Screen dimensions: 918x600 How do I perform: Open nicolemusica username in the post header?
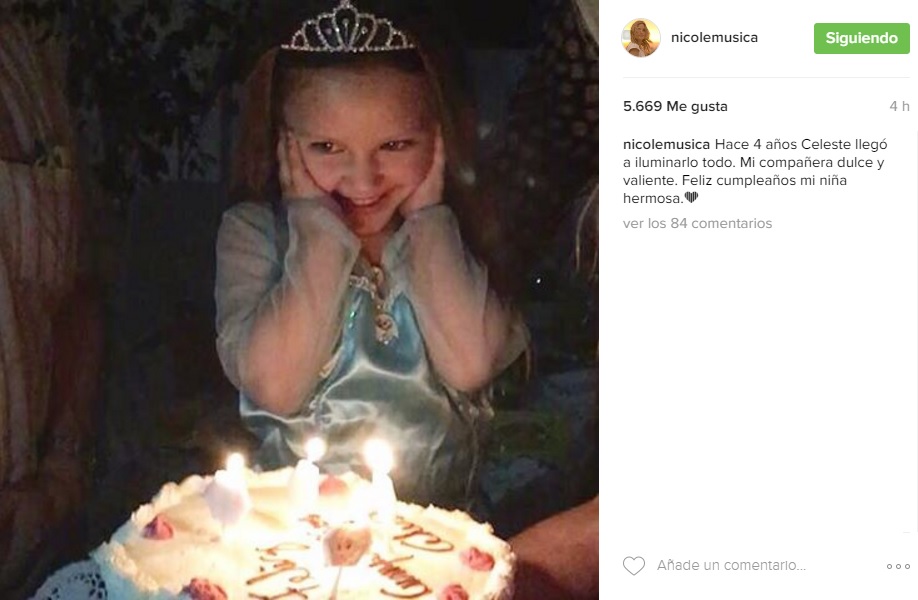click(717, 38)
